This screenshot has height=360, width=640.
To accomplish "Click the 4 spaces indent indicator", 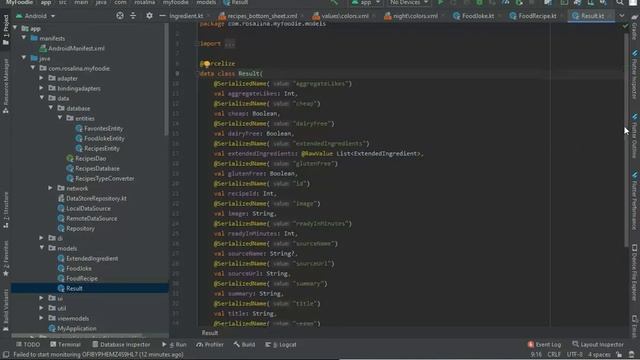I will [599, 354].
